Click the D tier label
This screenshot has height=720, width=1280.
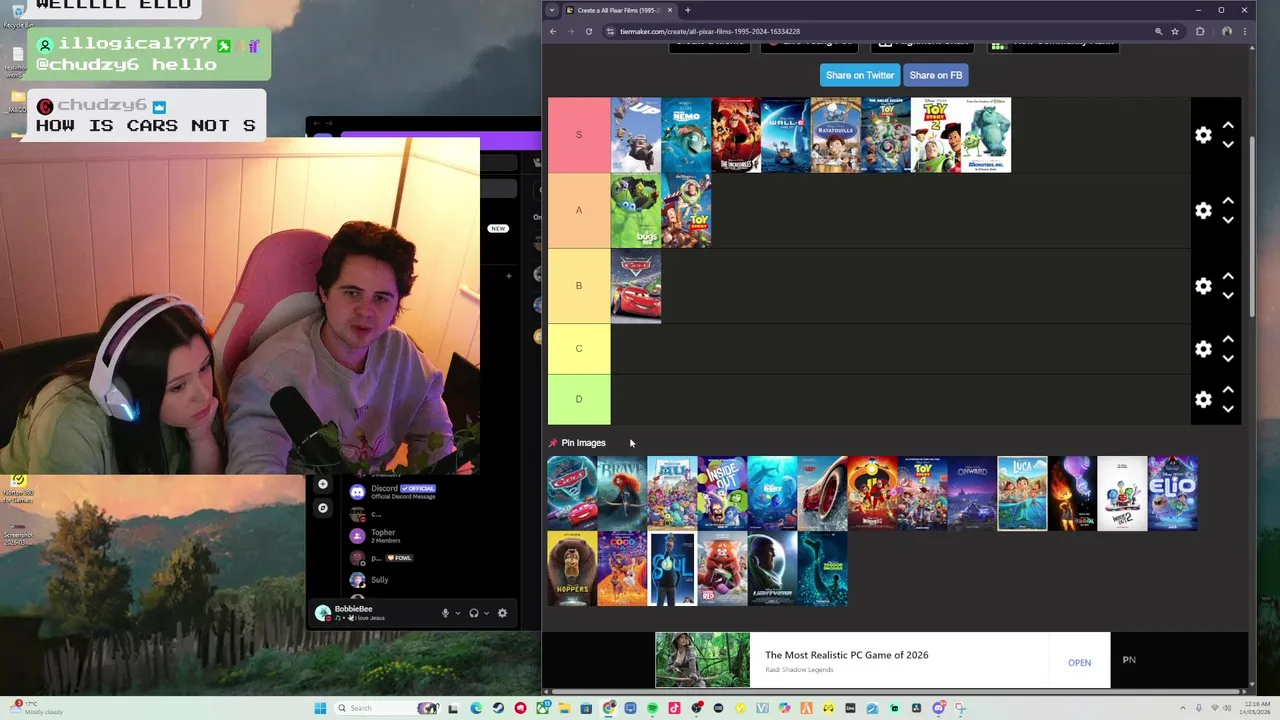579,399
